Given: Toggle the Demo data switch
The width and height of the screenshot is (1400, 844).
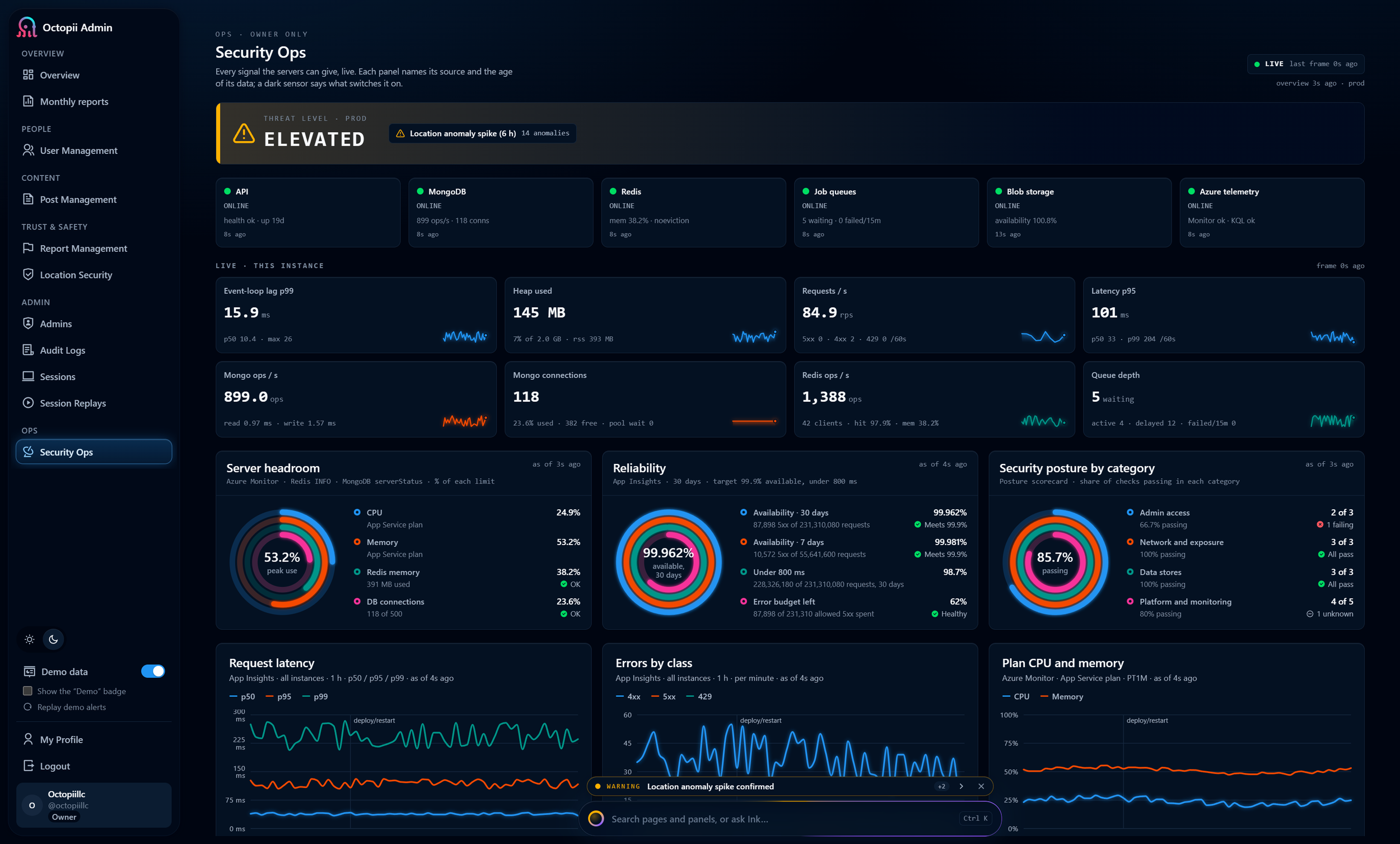Looking at the screenshot, I should pyautogui.click(x=153, y=671).
